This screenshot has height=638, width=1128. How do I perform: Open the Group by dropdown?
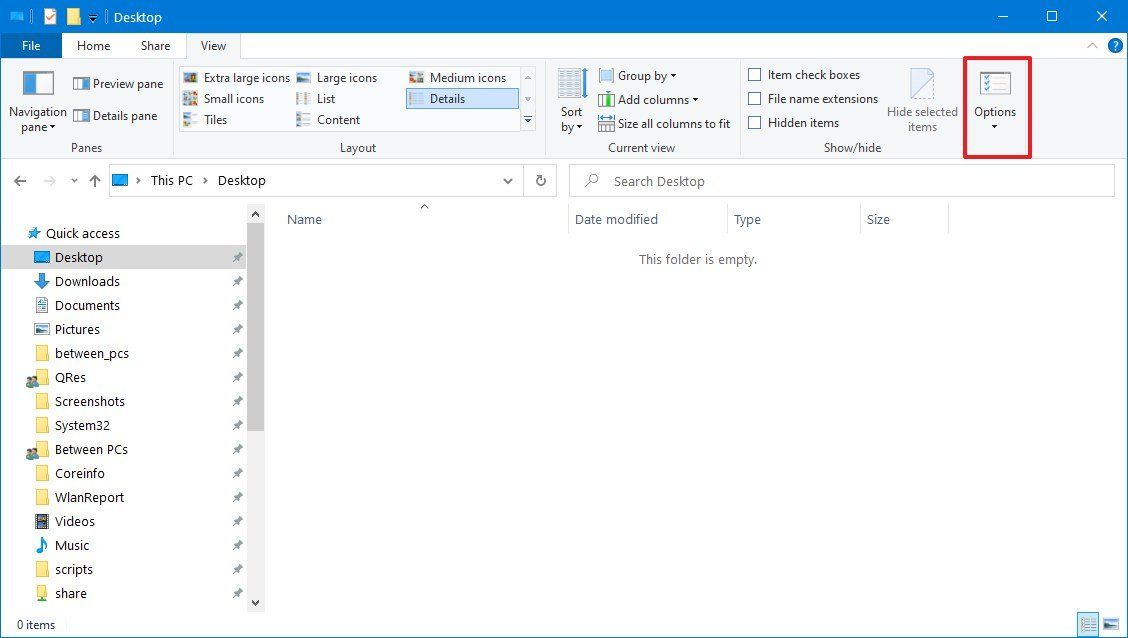pyautogui.click(x=640, y=75)
